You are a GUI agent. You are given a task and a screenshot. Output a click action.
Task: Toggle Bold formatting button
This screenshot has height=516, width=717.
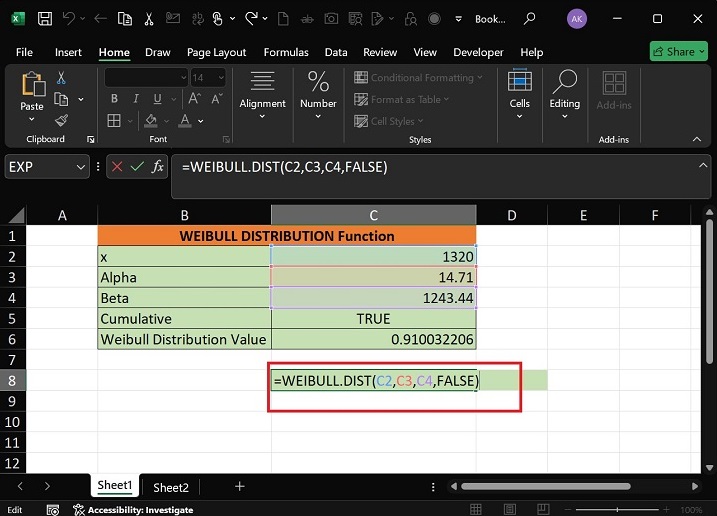coord(114,99)
